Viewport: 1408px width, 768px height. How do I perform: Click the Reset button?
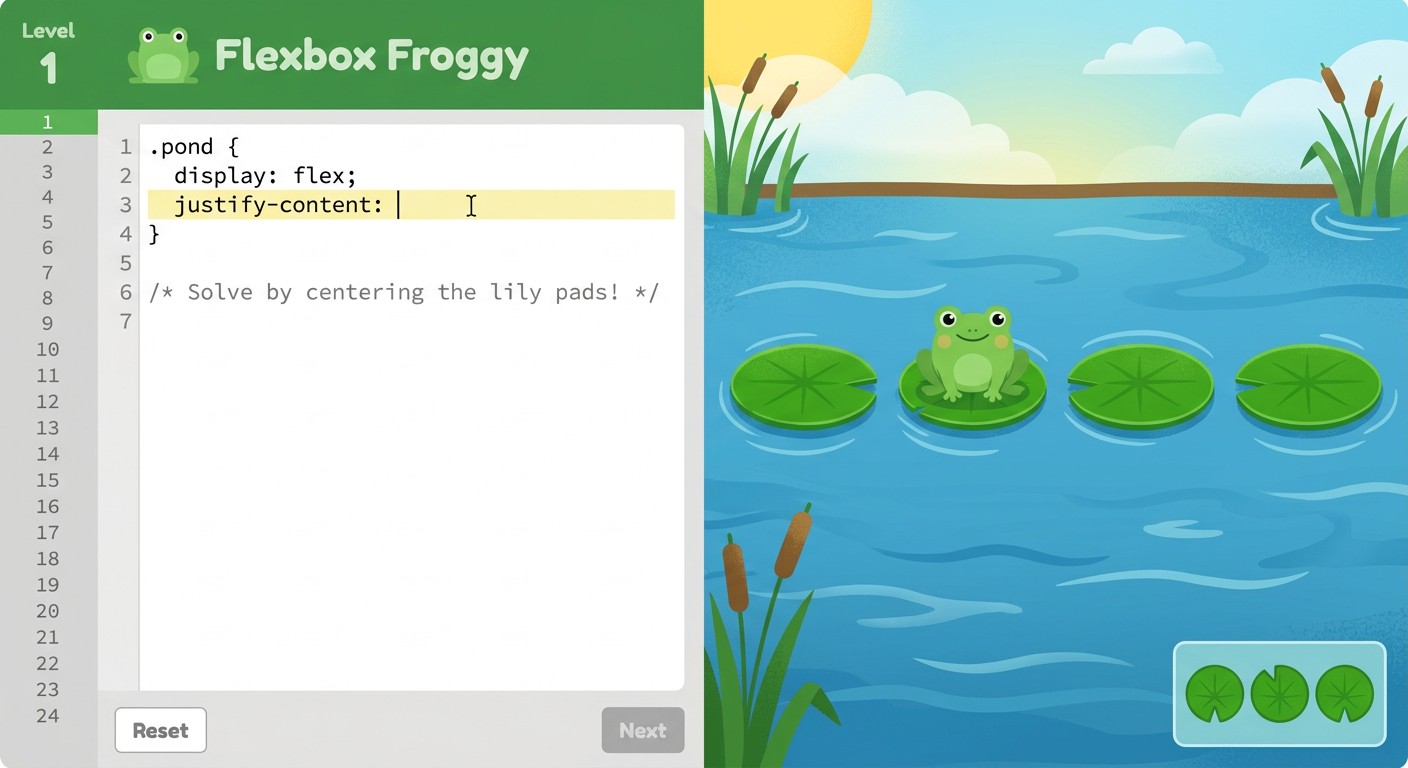tap(160, 730)
